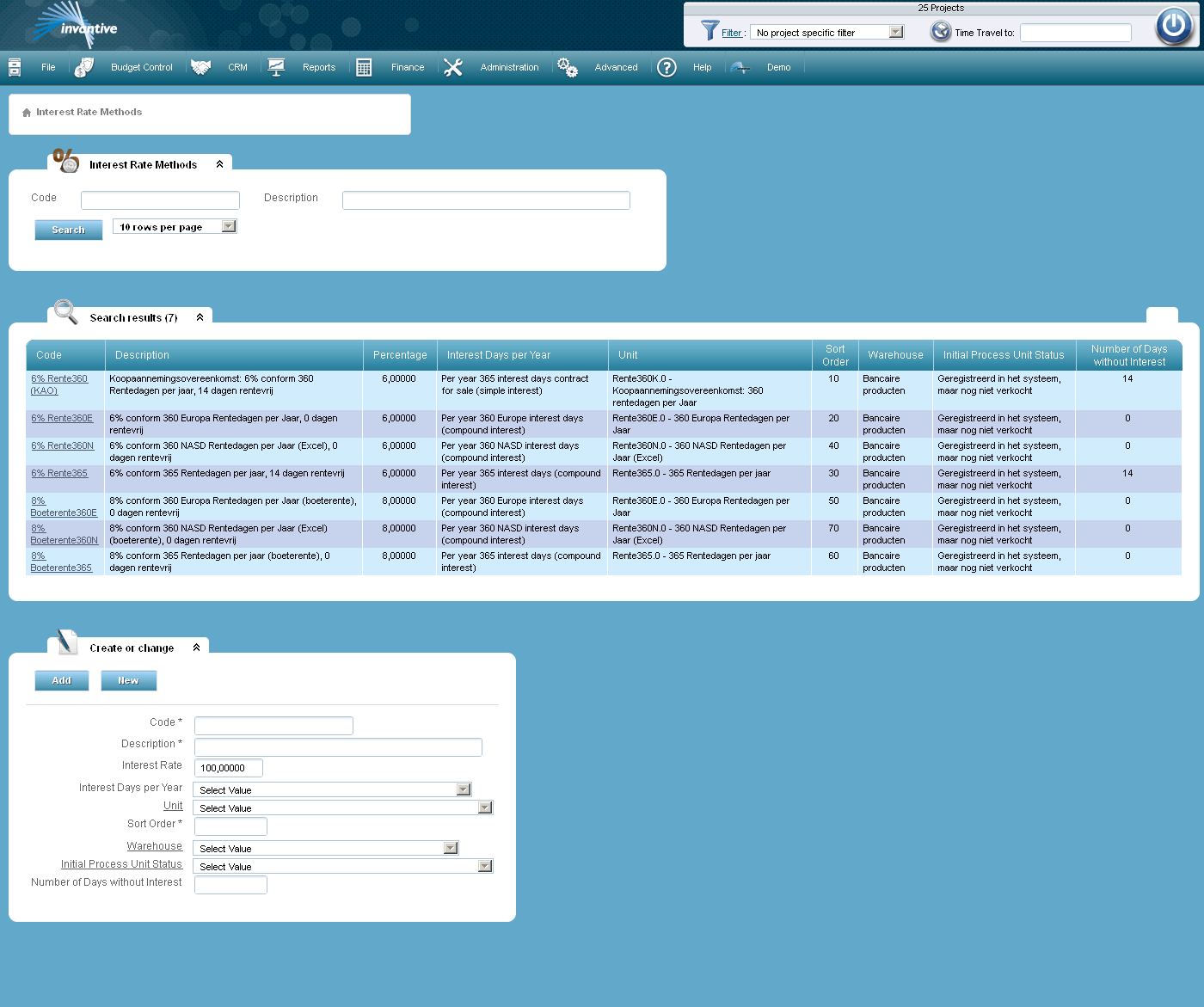Click the Unit label link in form
The width and height of the screenshot is (1204, 1007).
pyautogui.click(x=173, y=806)
